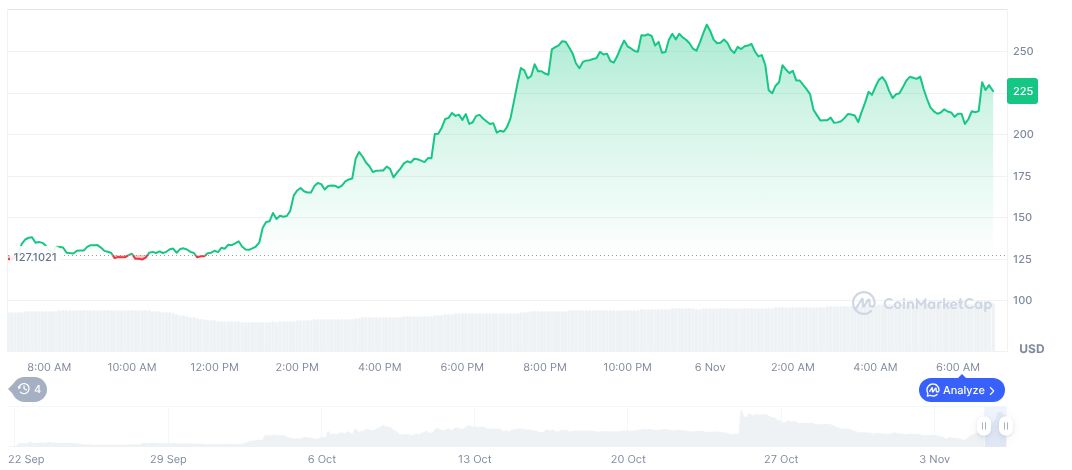Screen dimensions: 1072x470
Task: Click the 127.1021 opening price label
Action: 34,257
